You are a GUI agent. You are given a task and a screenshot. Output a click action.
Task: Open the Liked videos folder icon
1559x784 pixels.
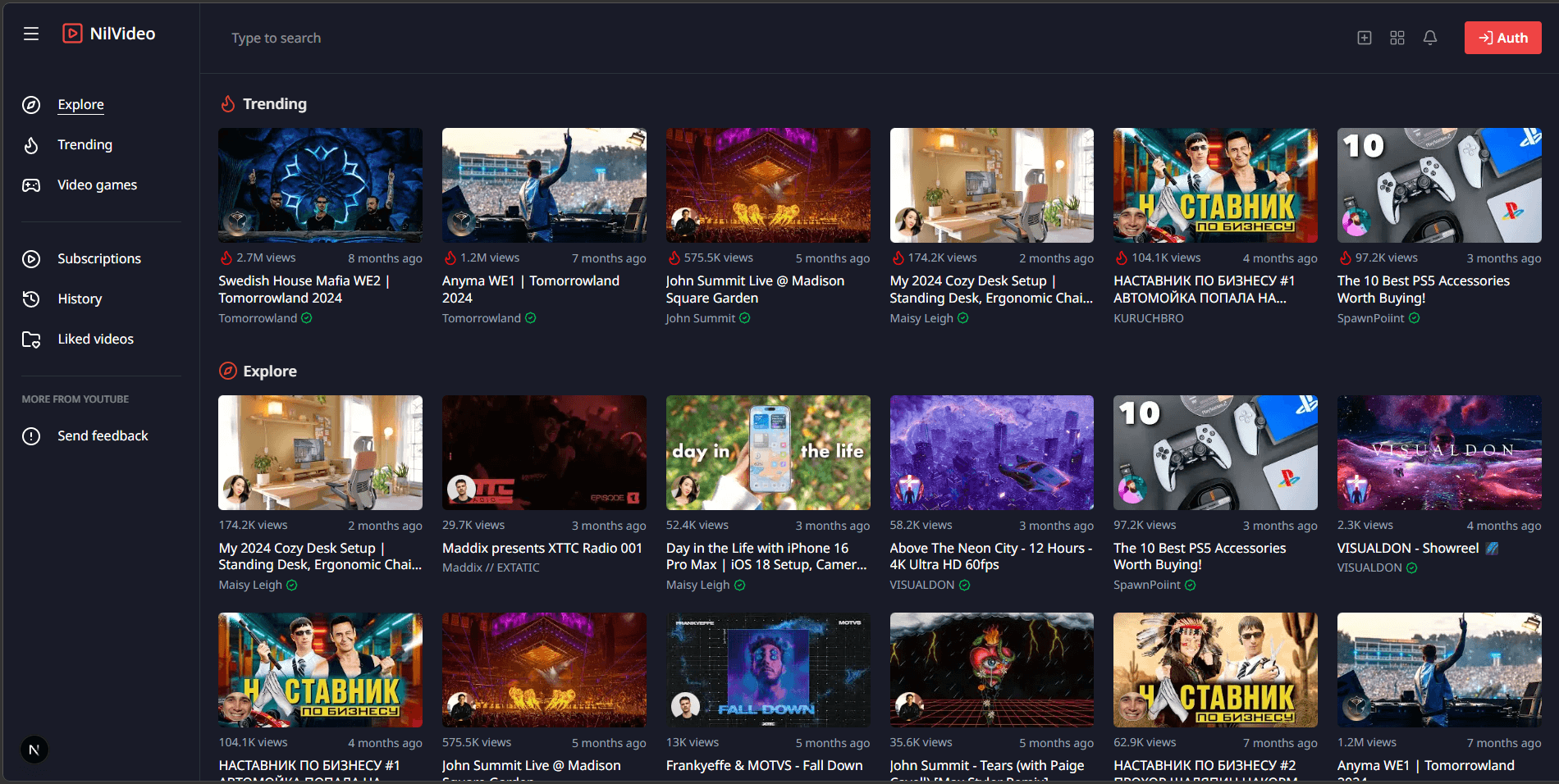31,340
